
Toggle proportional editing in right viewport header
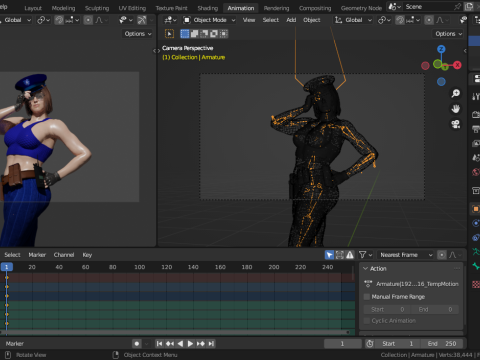[x=429, y=20]
